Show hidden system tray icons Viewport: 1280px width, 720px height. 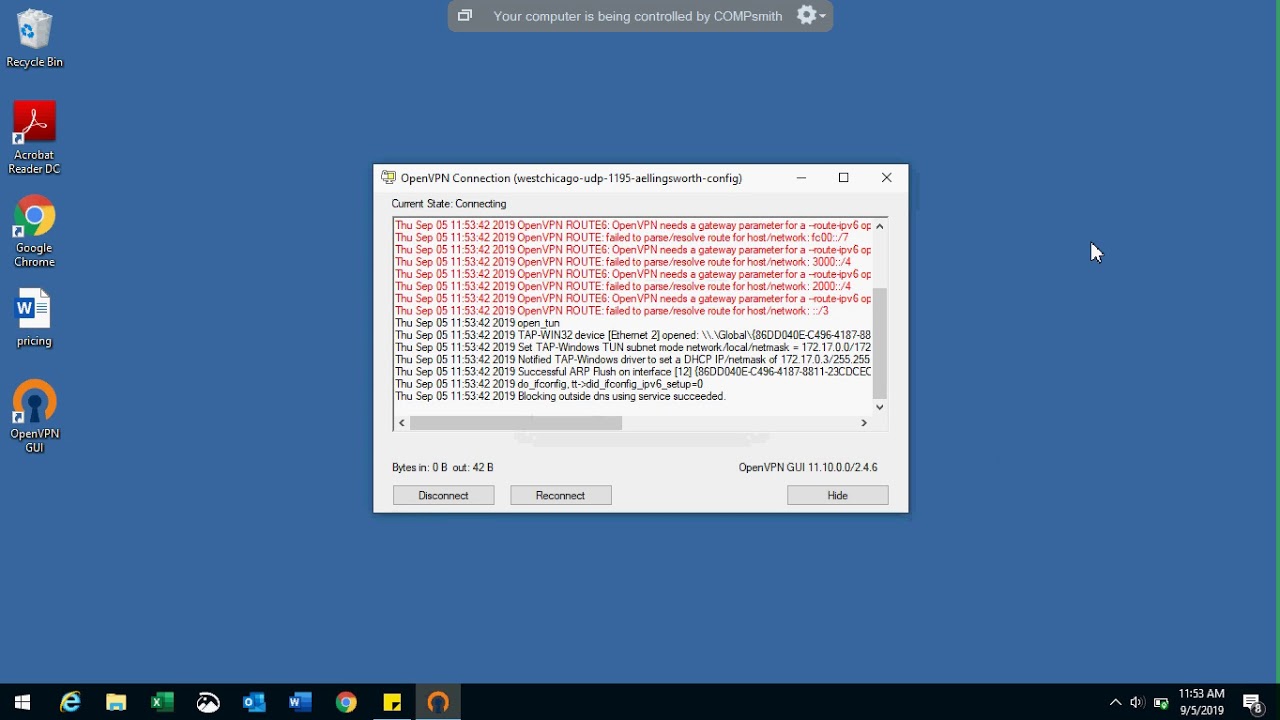pyautogui.click(x=1116, y=702)
